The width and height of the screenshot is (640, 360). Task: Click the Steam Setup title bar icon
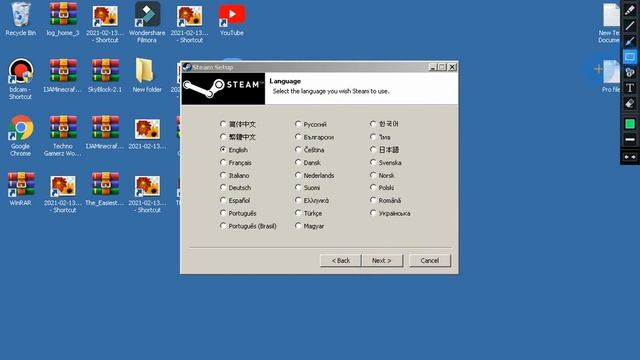(187, 67)
